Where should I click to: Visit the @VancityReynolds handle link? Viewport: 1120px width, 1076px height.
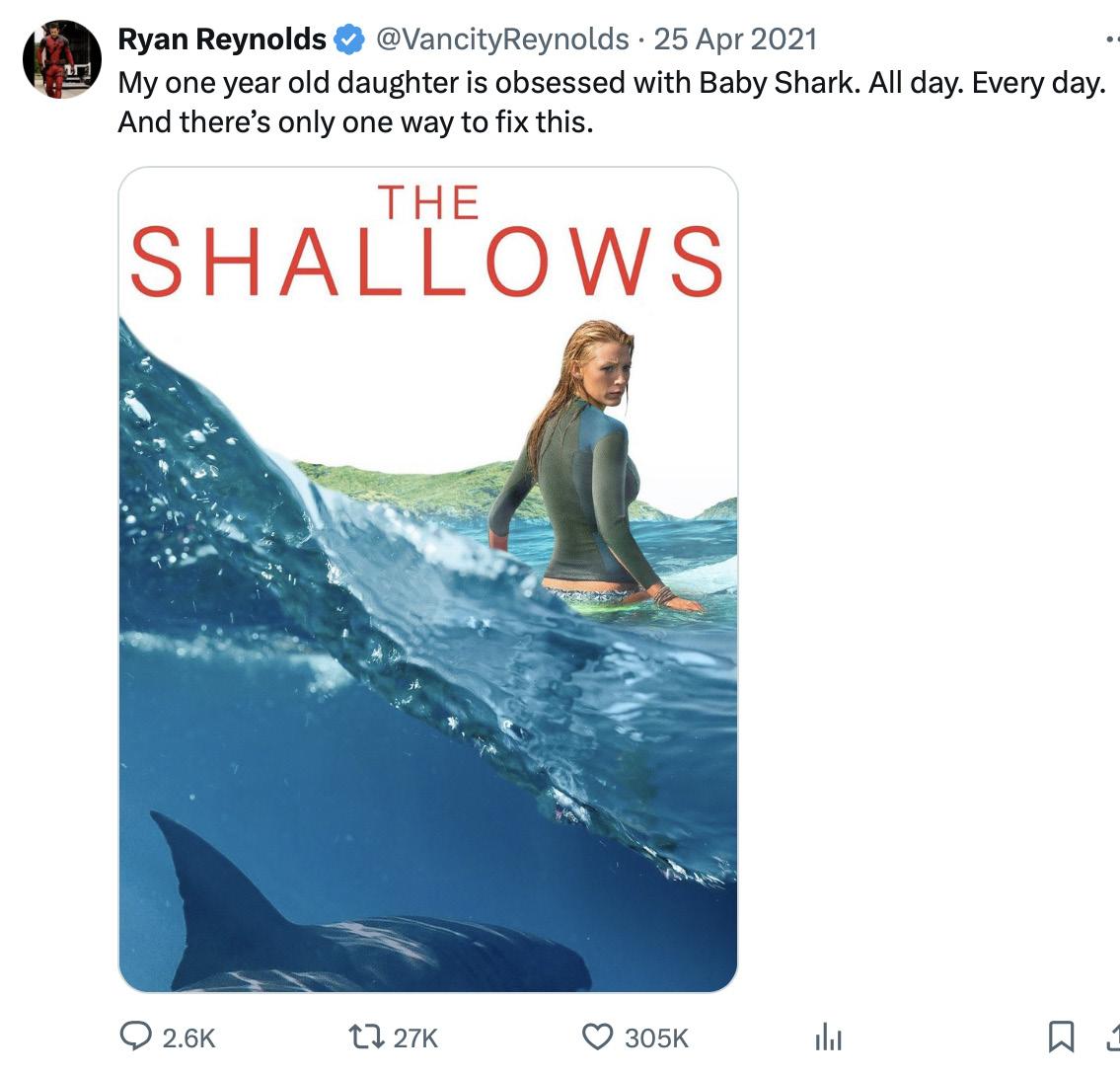(x=502, y=39)
